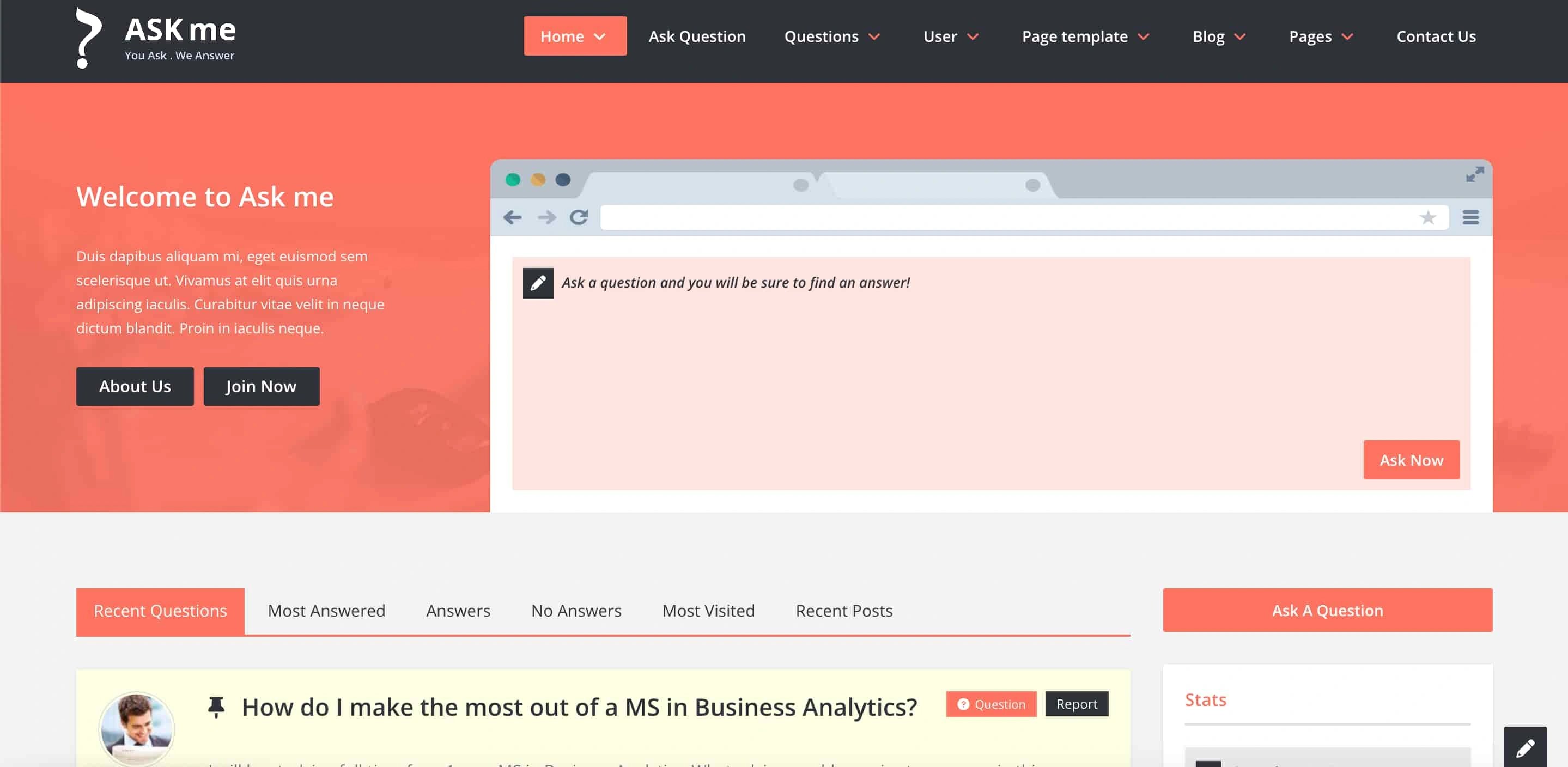Switch to the Most Answered tab
The image size is (1568, 767).
click(326, 611)
